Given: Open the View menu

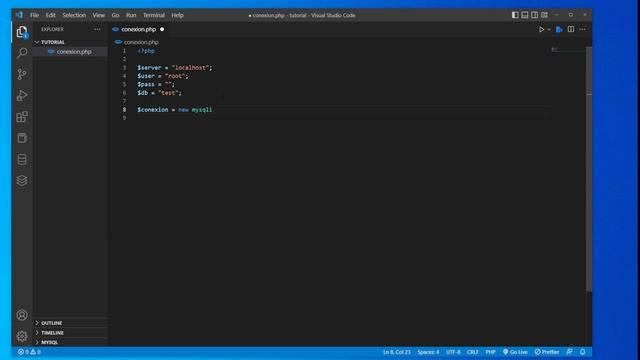Looking at the screenshot, I should tap(98, 15).
